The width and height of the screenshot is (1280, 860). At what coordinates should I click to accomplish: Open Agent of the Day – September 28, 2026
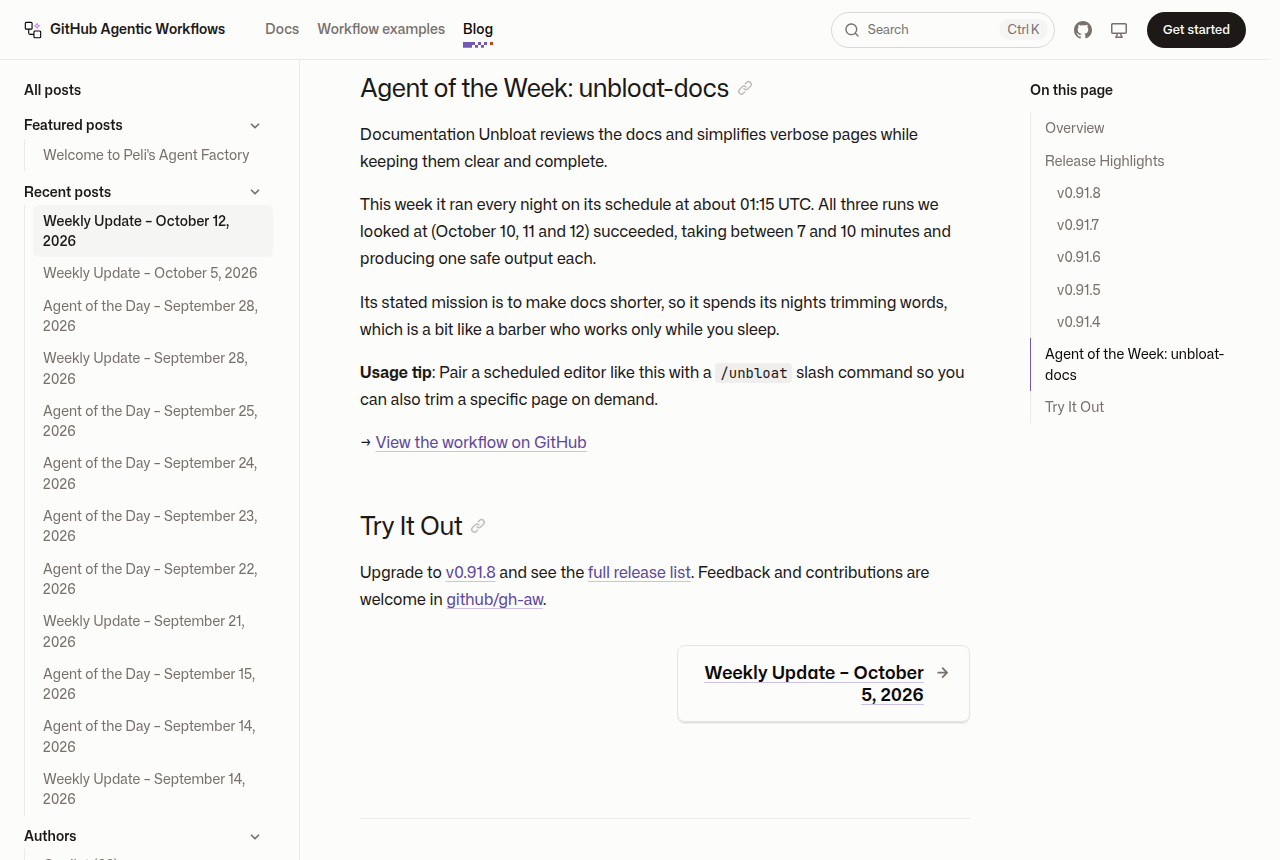click(151, 316)
